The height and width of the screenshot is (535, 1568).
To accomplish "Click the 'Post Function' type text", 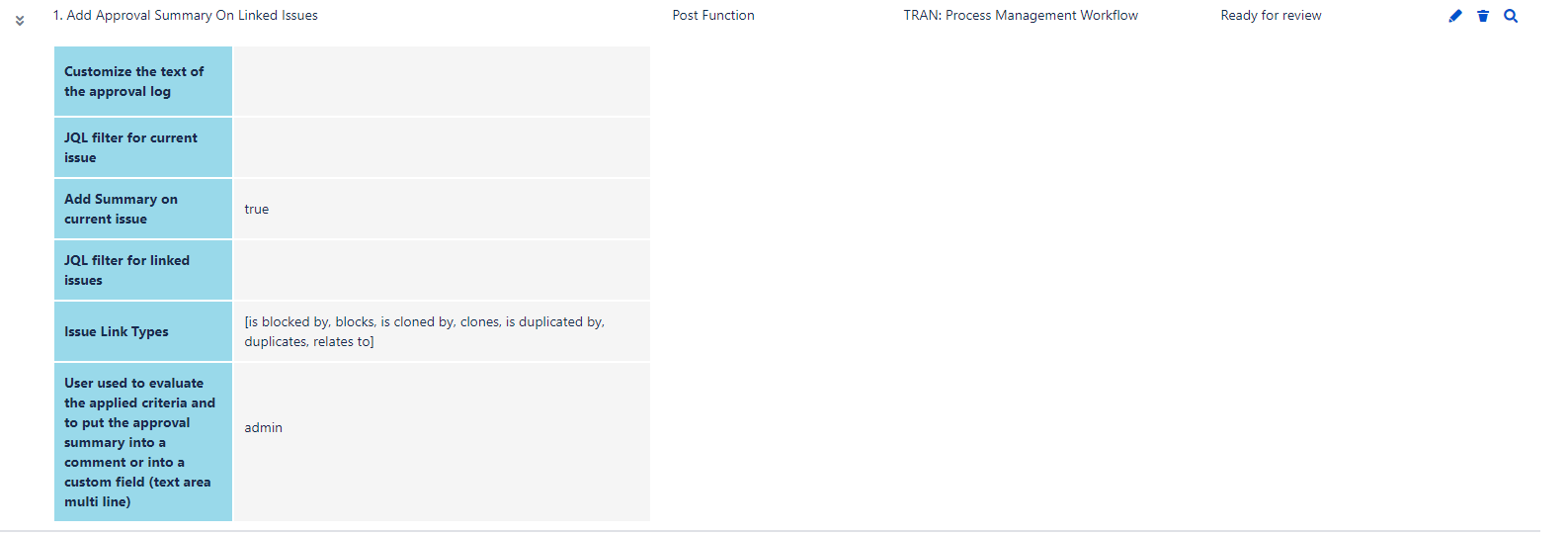I will click(713, 16).
